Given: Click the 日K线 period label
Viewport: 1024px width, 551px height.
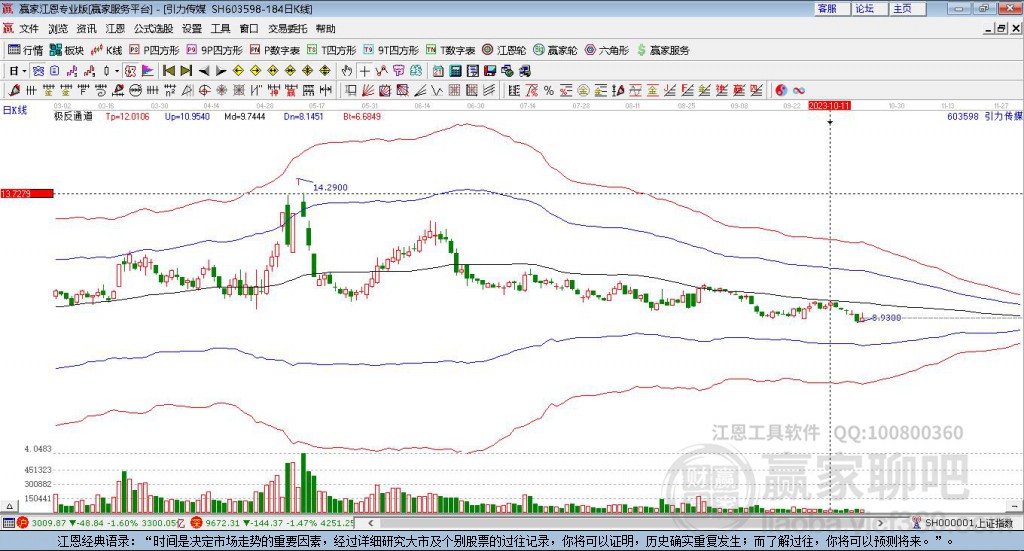Looking at the screenshot, I should [15, 110].
